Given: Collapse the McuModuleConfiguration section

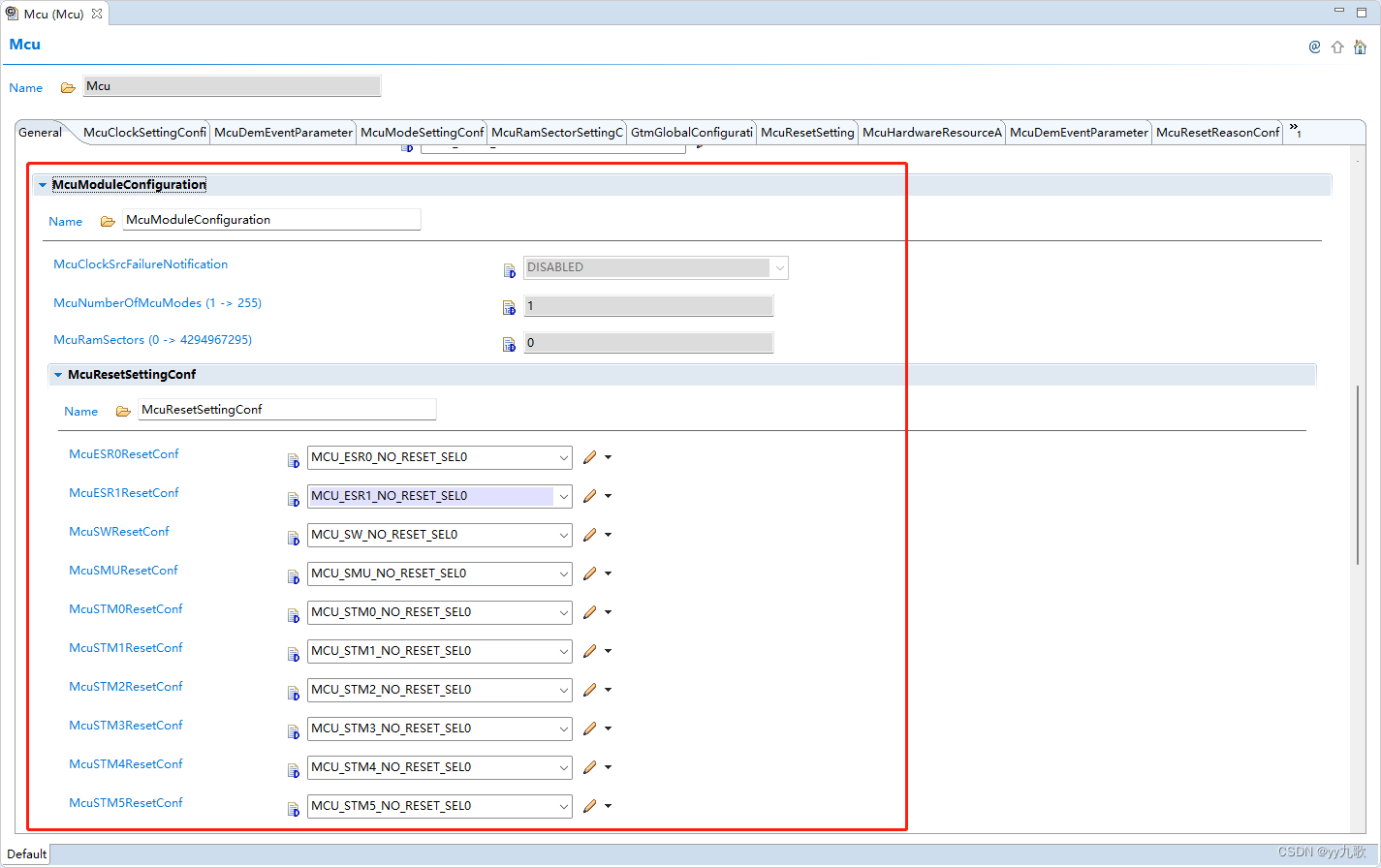Looking at the screenshot, I should coord(43,185).
